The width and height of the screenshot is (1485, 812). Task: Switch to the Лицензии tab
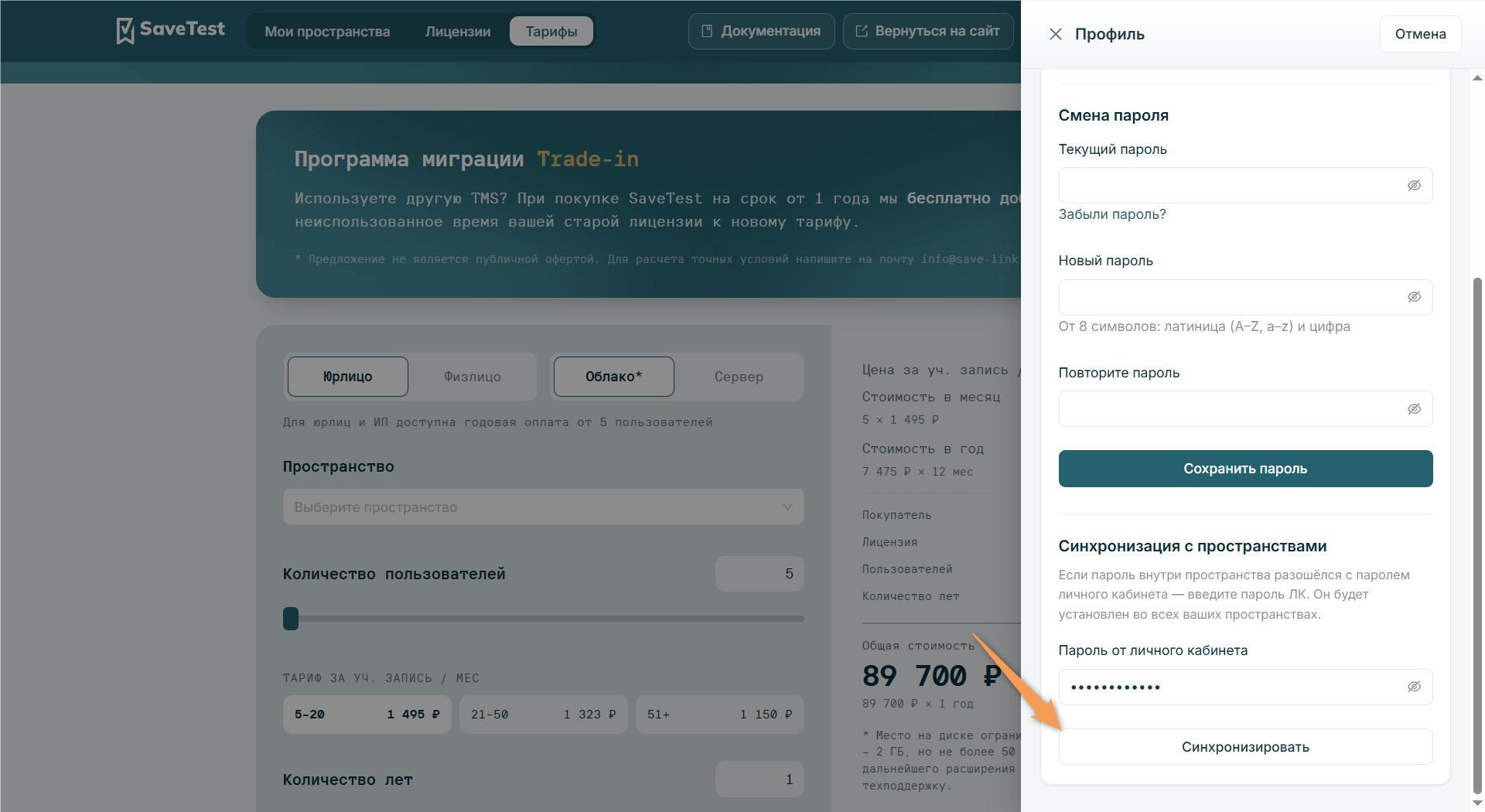[x=458, y=32]
